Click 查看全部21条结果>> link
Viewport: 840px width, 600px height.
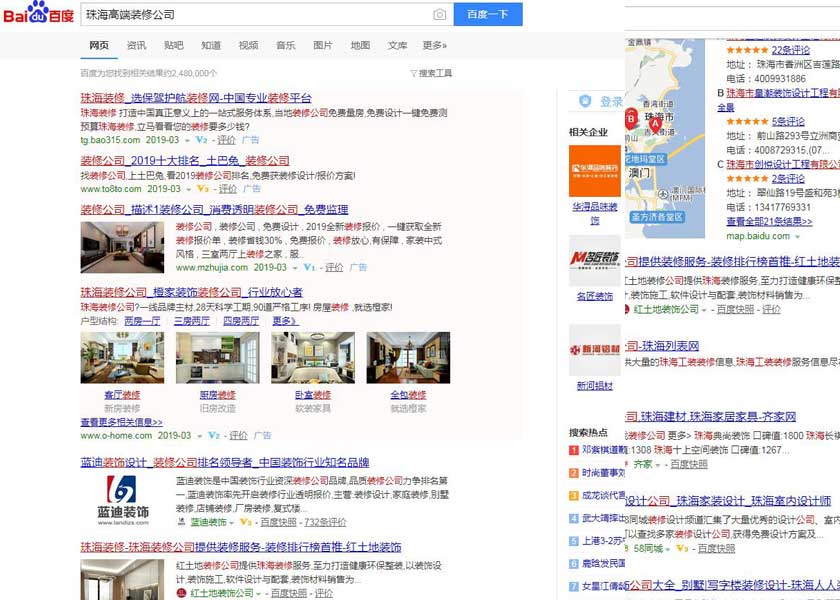click(x=769, y=221)
